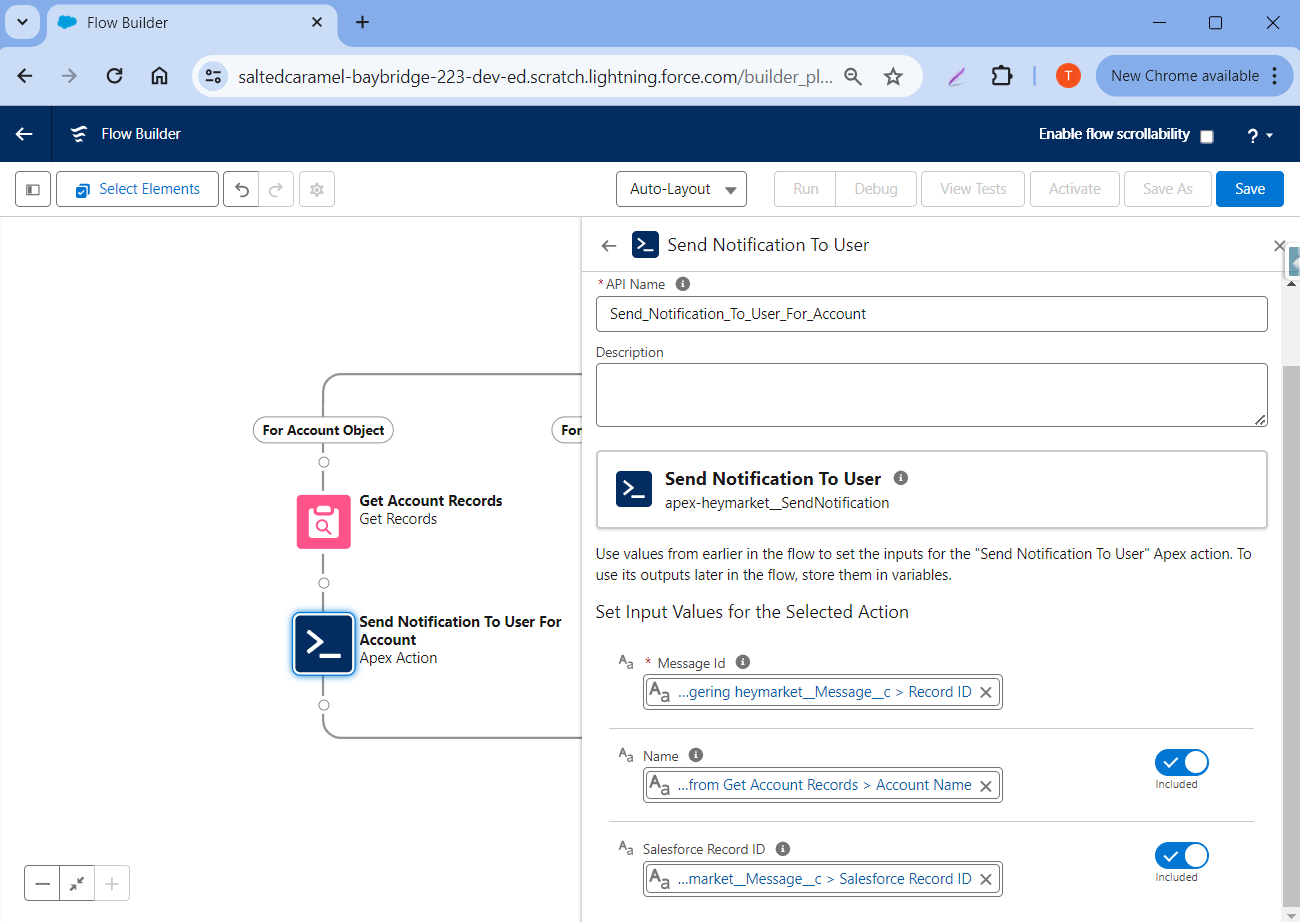Zoom in the canvas

point(112,884)
